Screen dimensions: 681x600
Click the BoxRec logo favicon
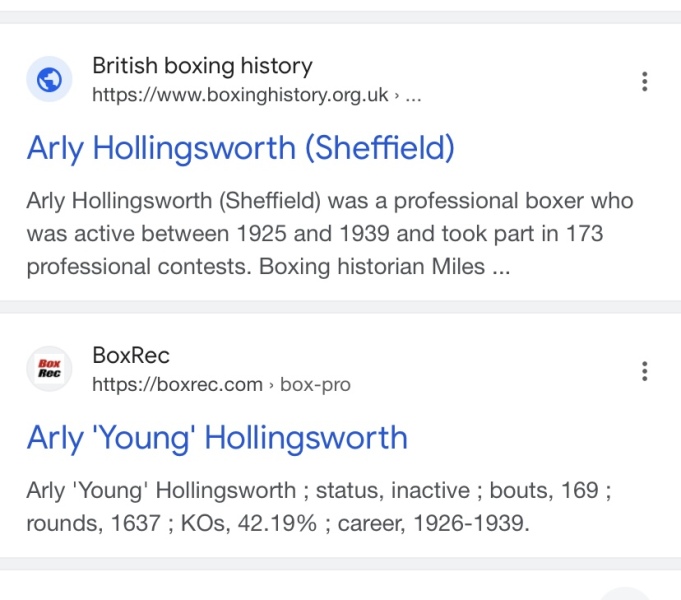pos(49,369)
